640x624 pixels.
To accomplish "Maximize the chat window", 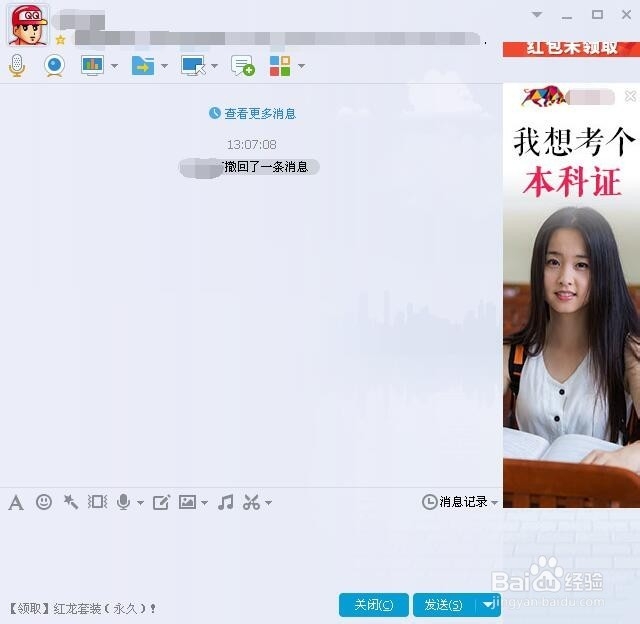I will (597, 15).
